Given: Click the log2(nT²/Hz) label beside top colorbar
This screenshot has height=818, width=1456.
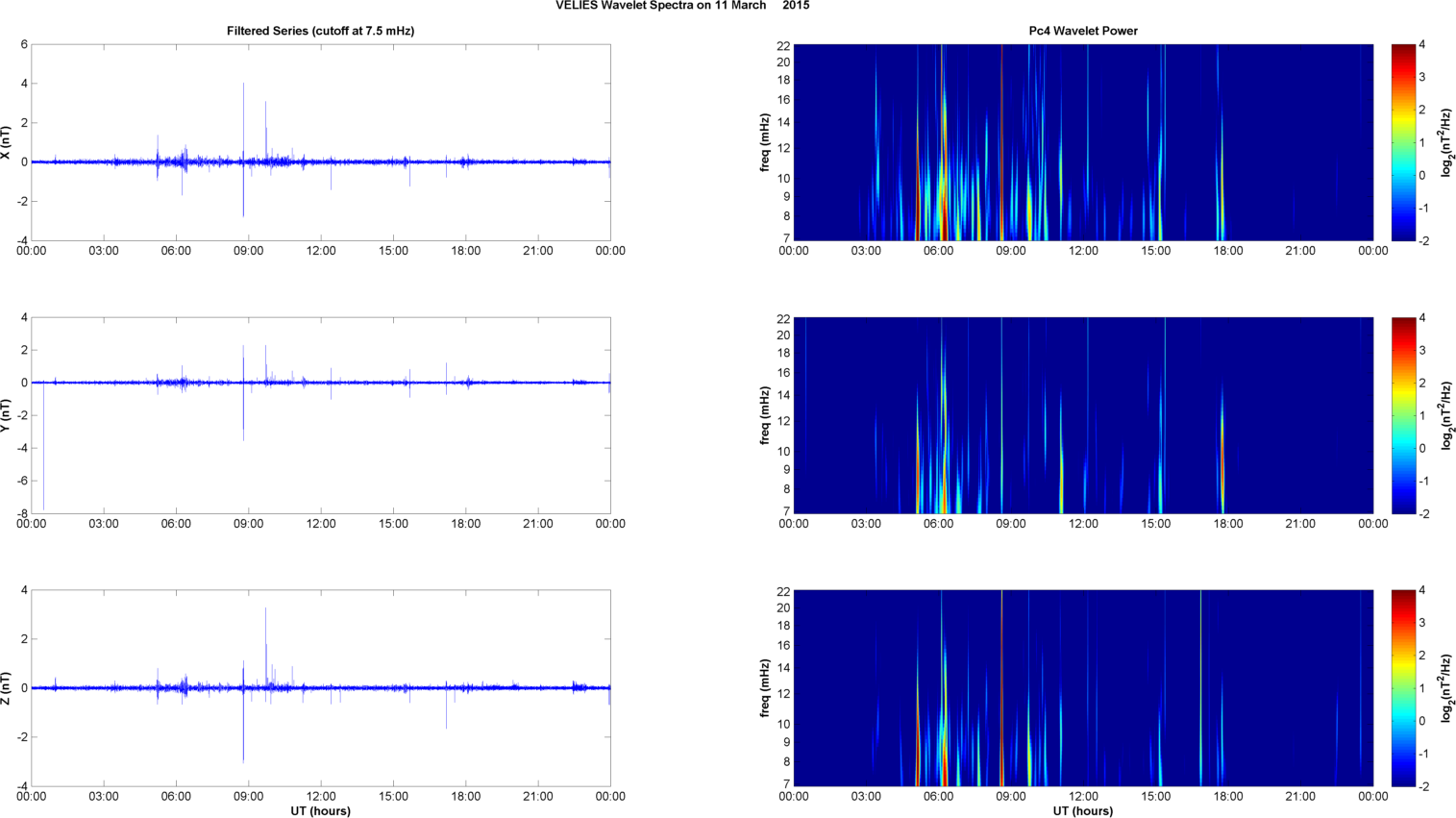Looking at the screenshot, I should coord(1445,142).
